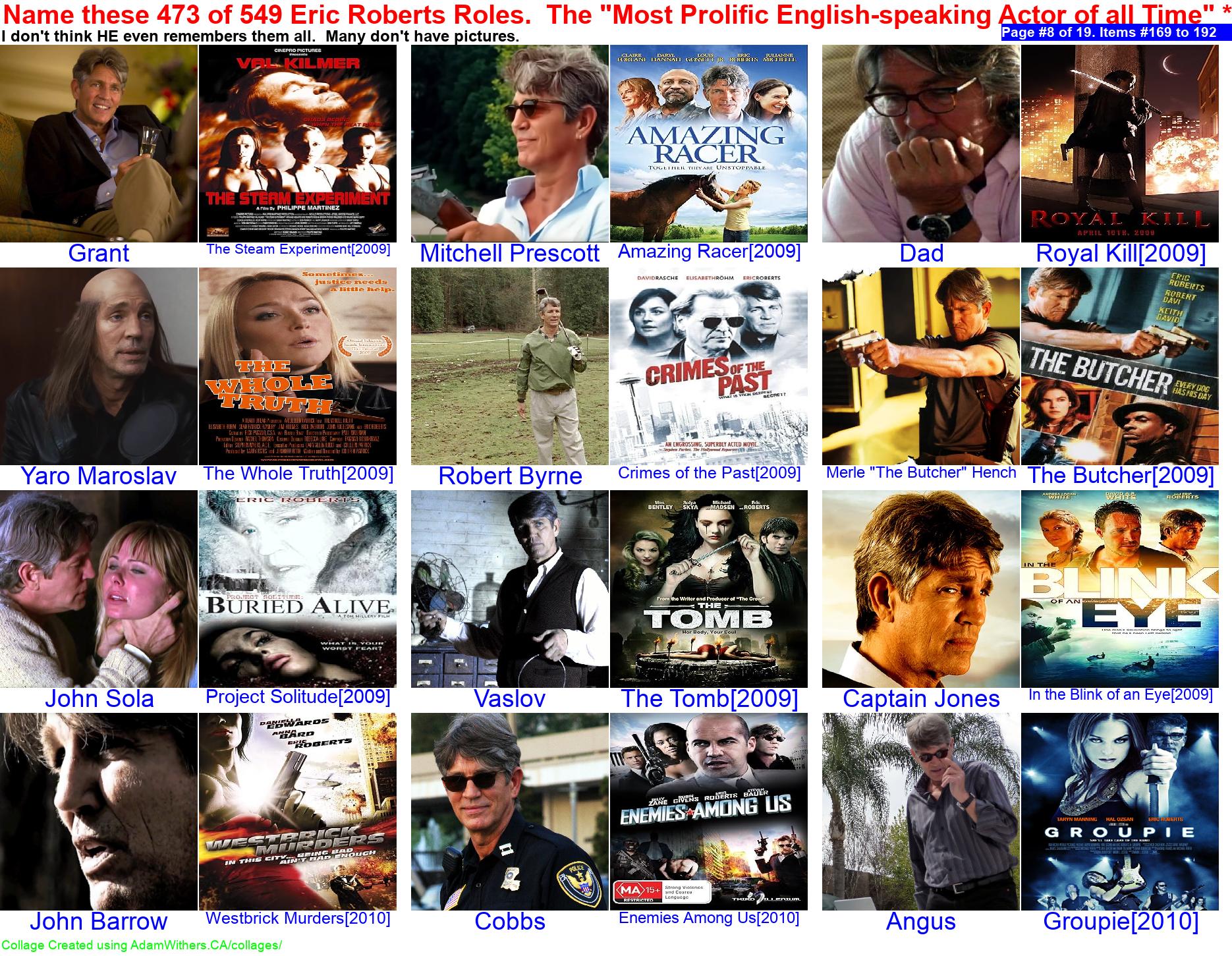
Task: Click the "Captain Jones" caption text
Action: point(921,699)
